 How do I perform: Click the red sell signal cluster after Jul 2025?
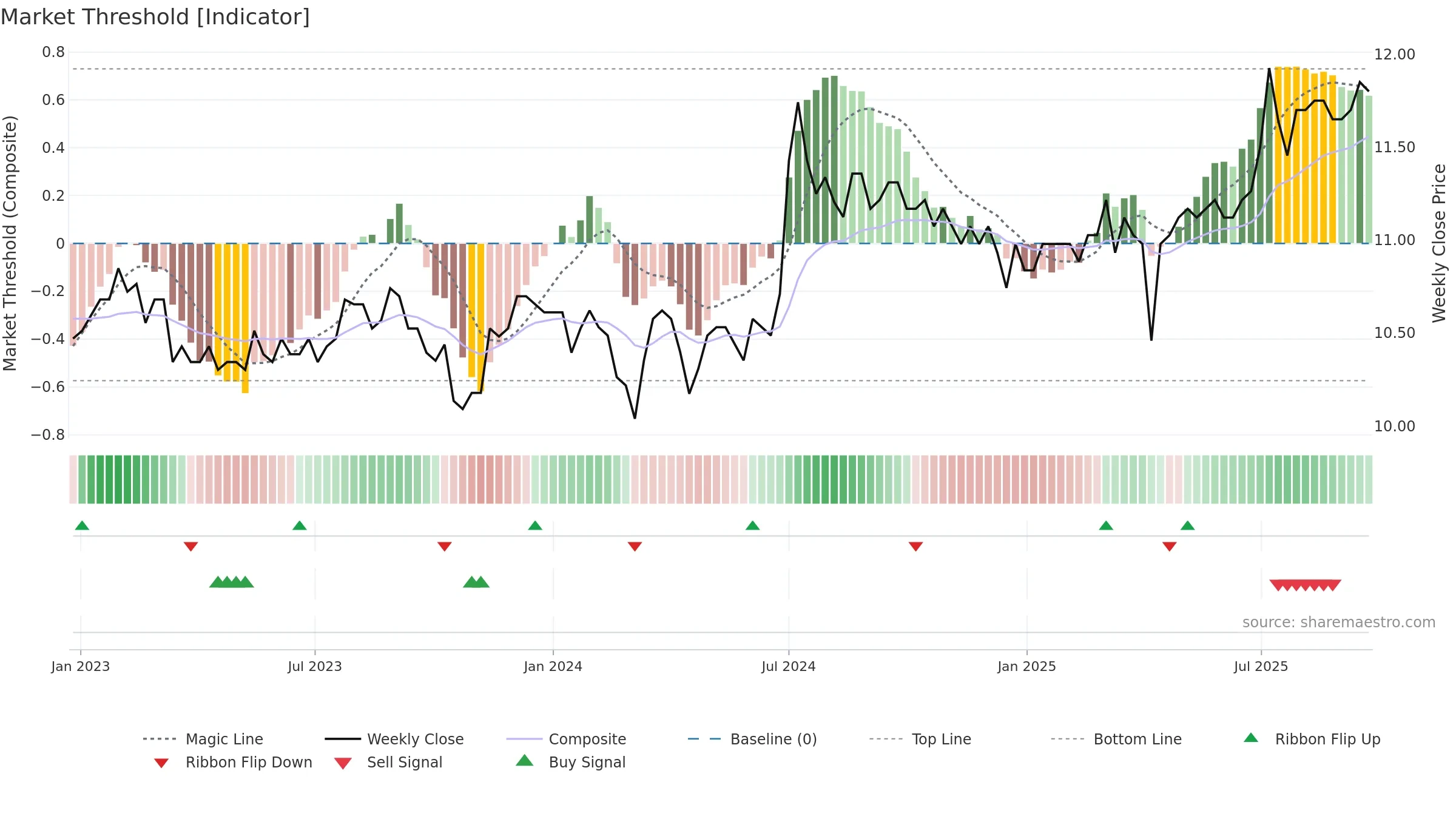pos(1306,585)
